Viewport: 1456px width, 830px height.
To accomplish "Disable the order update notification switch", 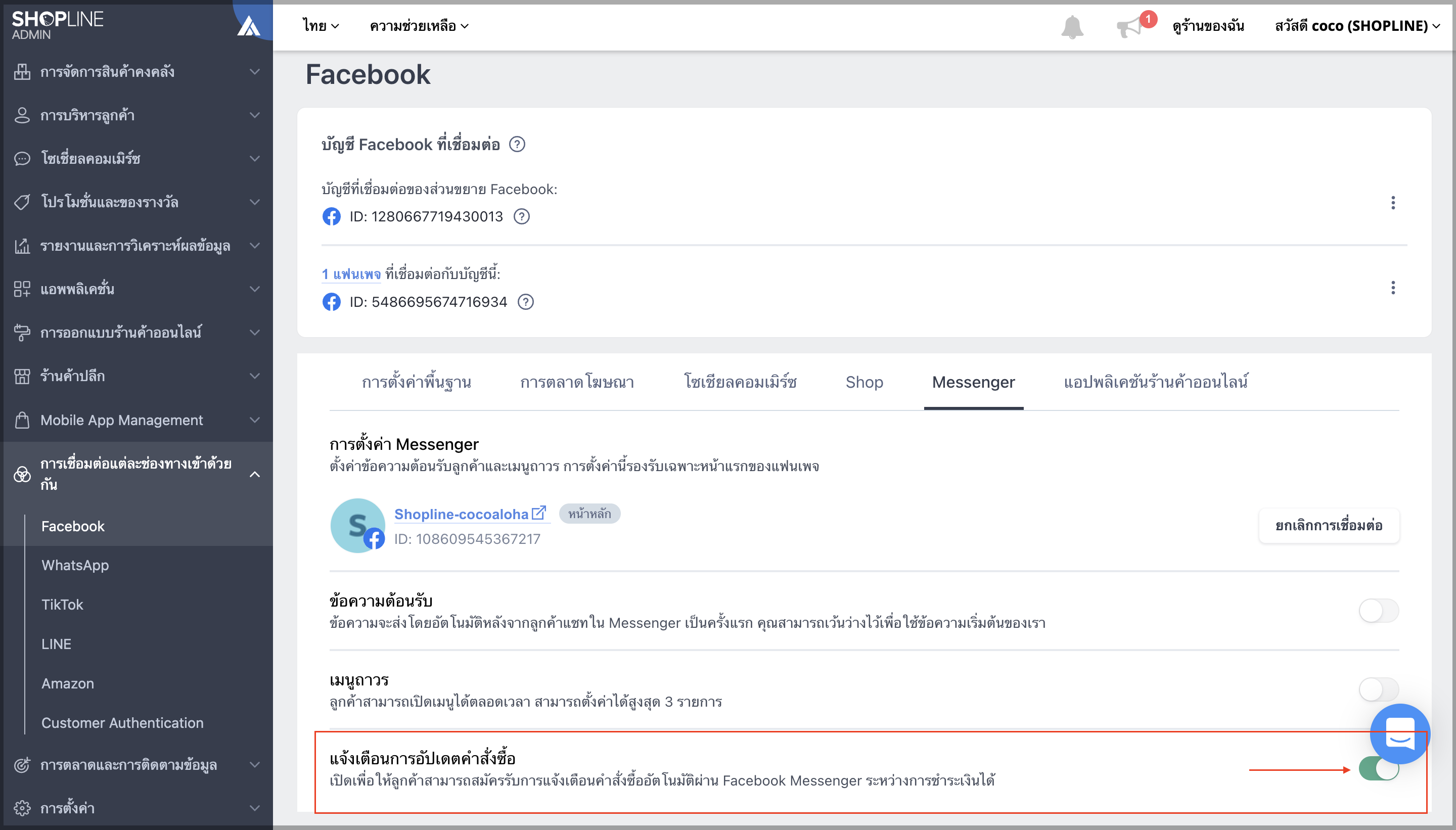I will coord(1379,768).
